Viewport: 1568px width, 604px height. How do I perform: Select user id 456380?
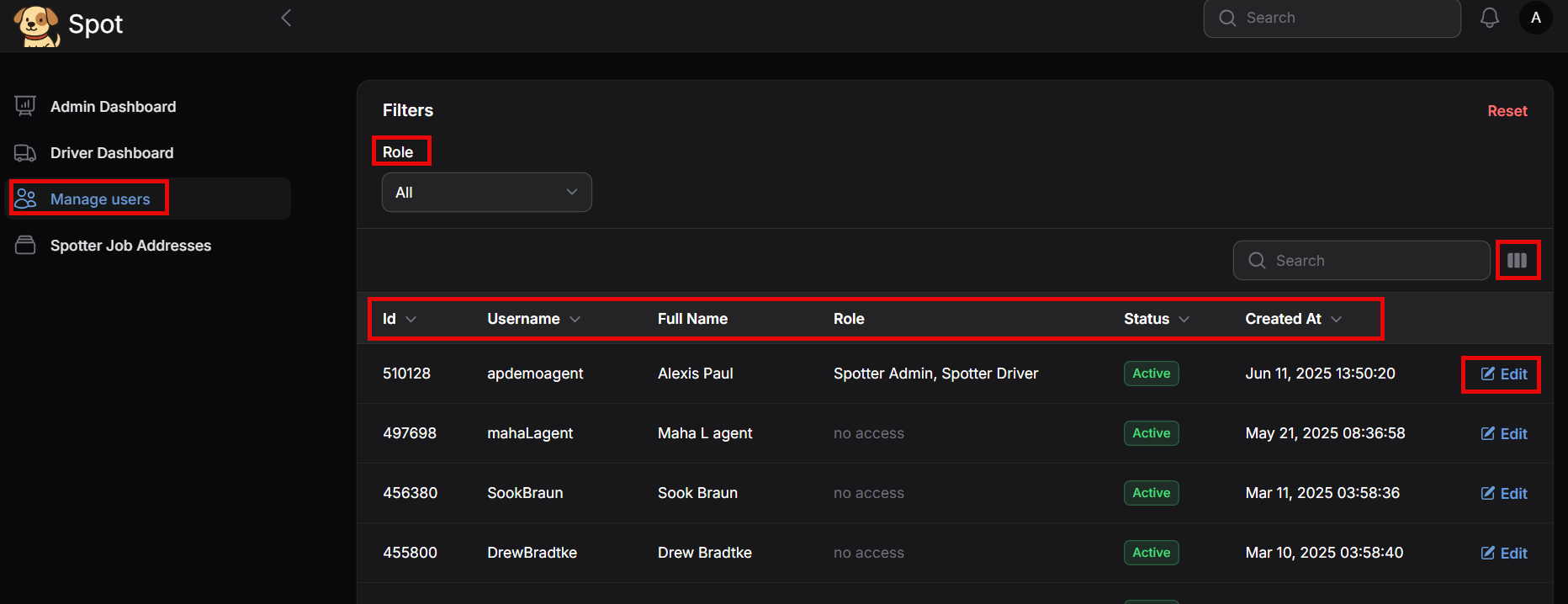pos(410,493)
